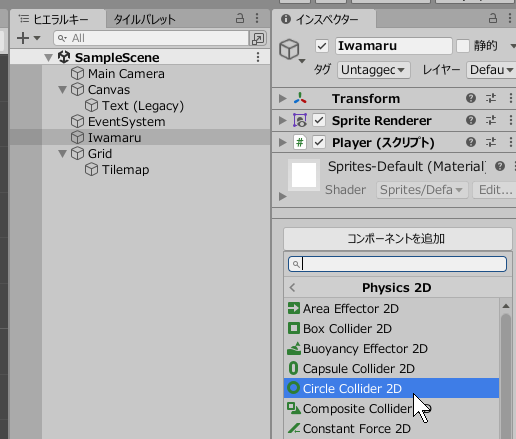
Task: Open the inspector panel options menu
Action: click(x=510, y=18)
